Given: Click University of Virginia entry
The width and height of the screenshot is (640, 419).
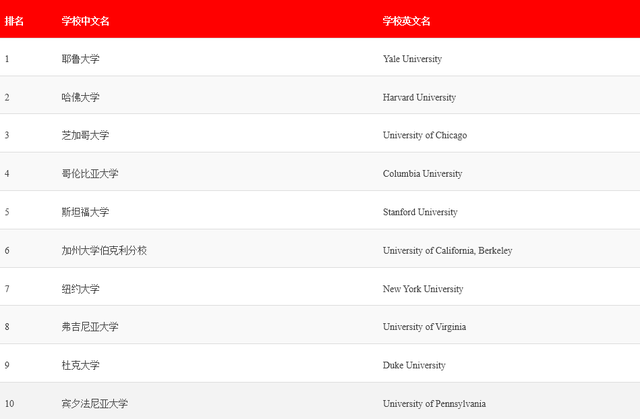Looking at the screenshot, I should (x=424, y=326).
